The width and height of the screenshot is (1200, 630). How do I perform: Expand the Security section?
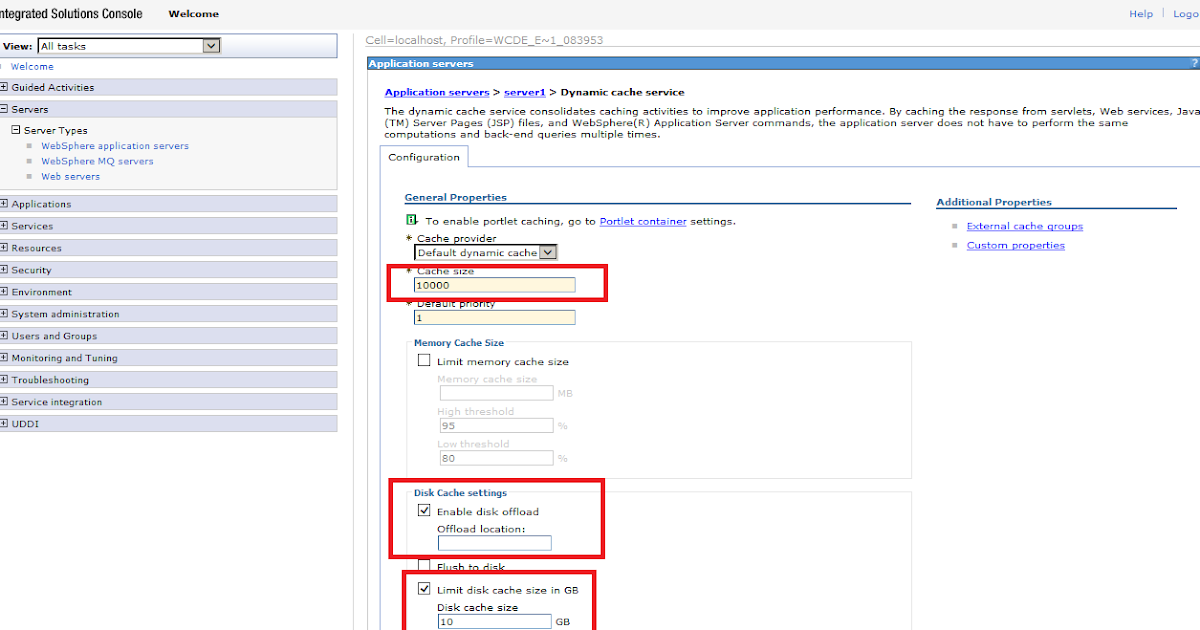(x=9, y=269)
